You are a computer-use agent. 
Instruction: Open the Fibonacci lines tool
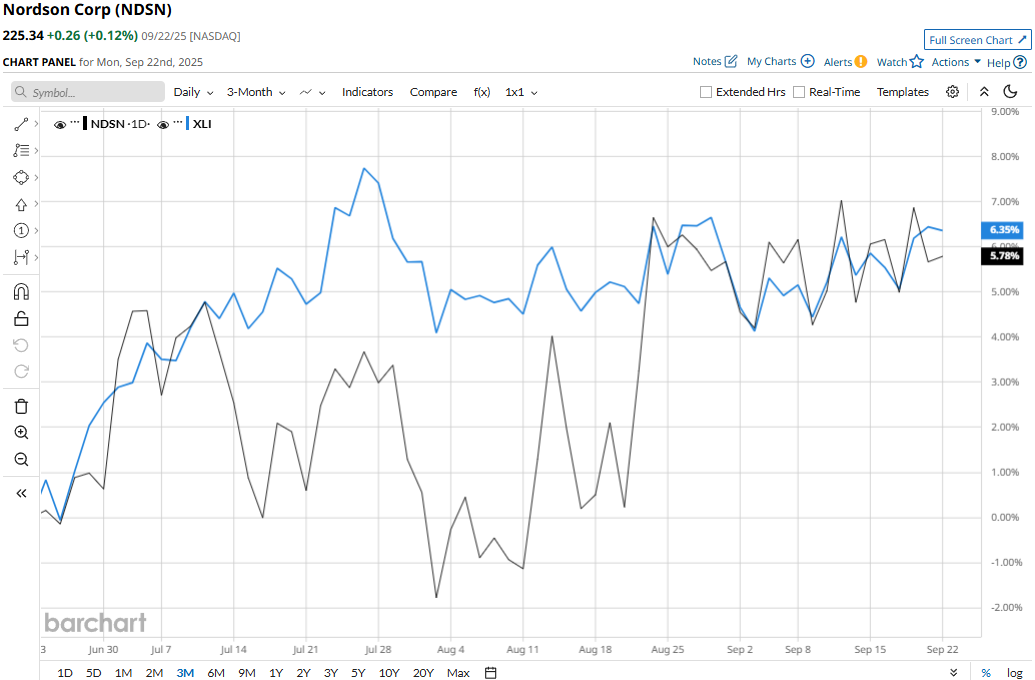[x=21, y=151]
